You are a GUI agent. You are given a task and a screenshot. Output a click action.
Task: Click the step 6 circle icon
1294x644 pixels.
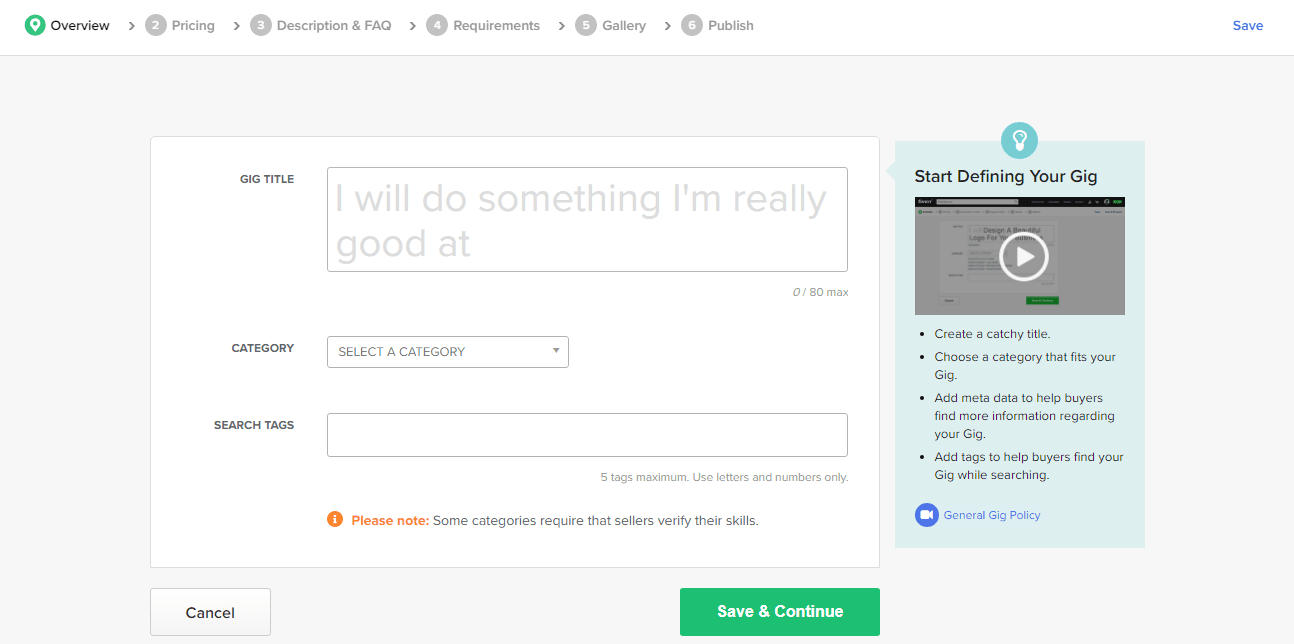(x=692, y=25)
